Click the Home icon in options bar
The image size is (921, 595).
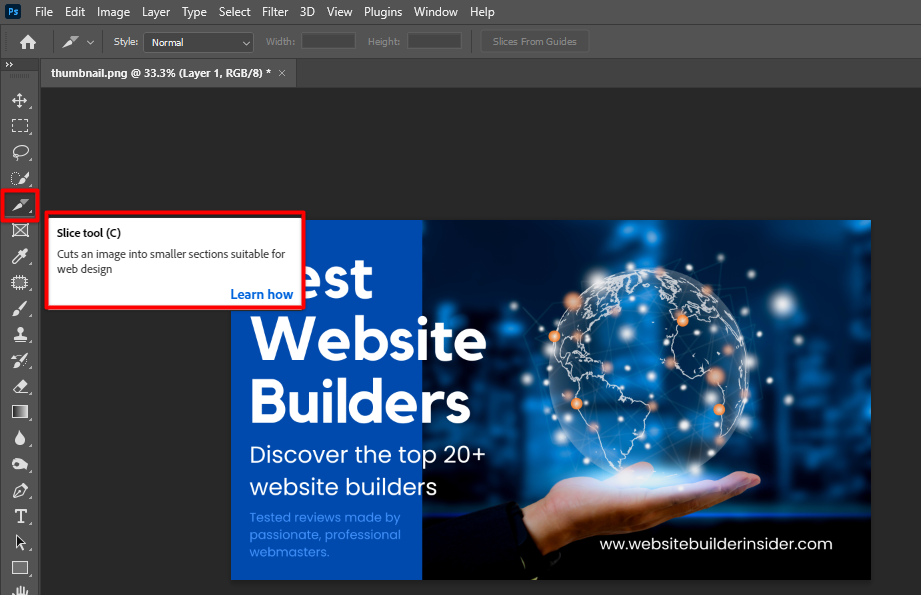pos(28,42)
